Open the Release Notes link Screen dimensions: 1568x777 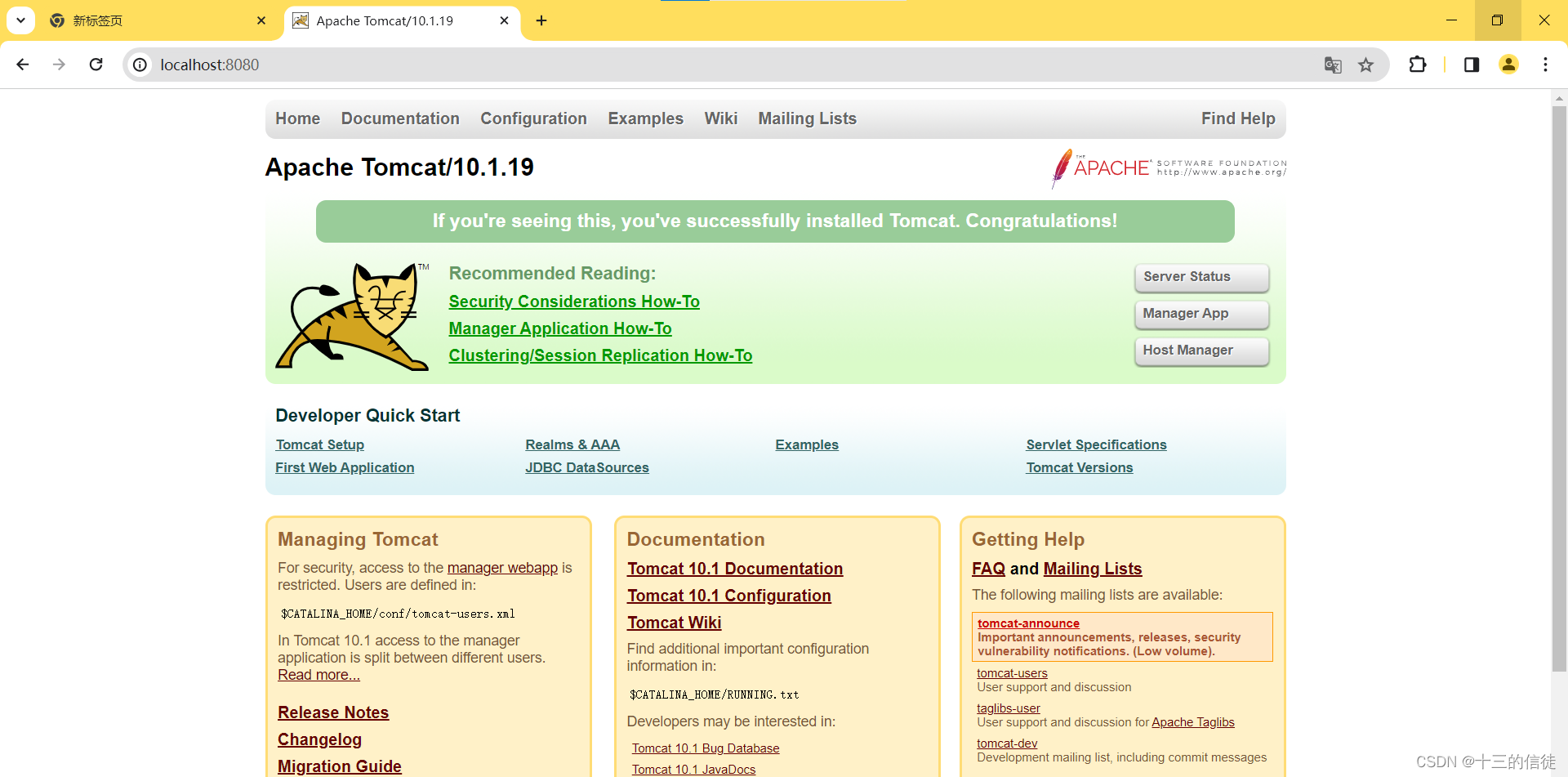(x=333, y=712)
